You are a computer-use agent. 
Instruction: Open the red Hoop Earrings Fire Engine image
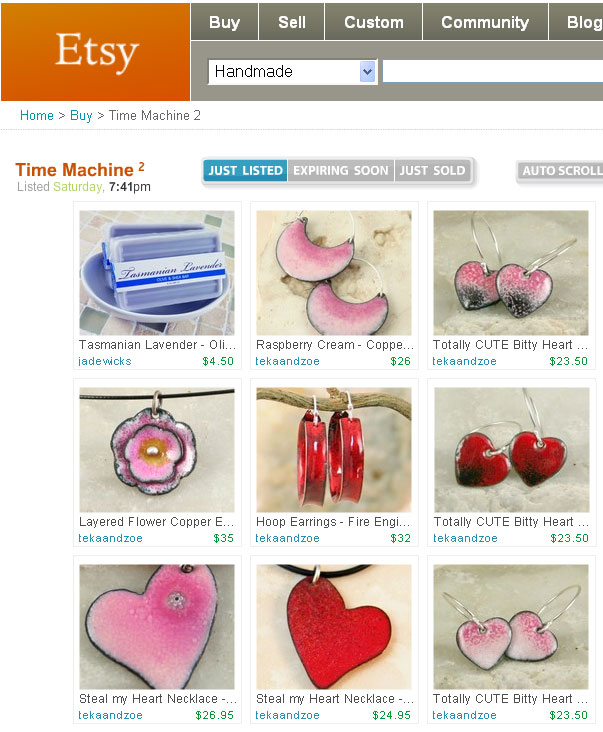(334, 450)
